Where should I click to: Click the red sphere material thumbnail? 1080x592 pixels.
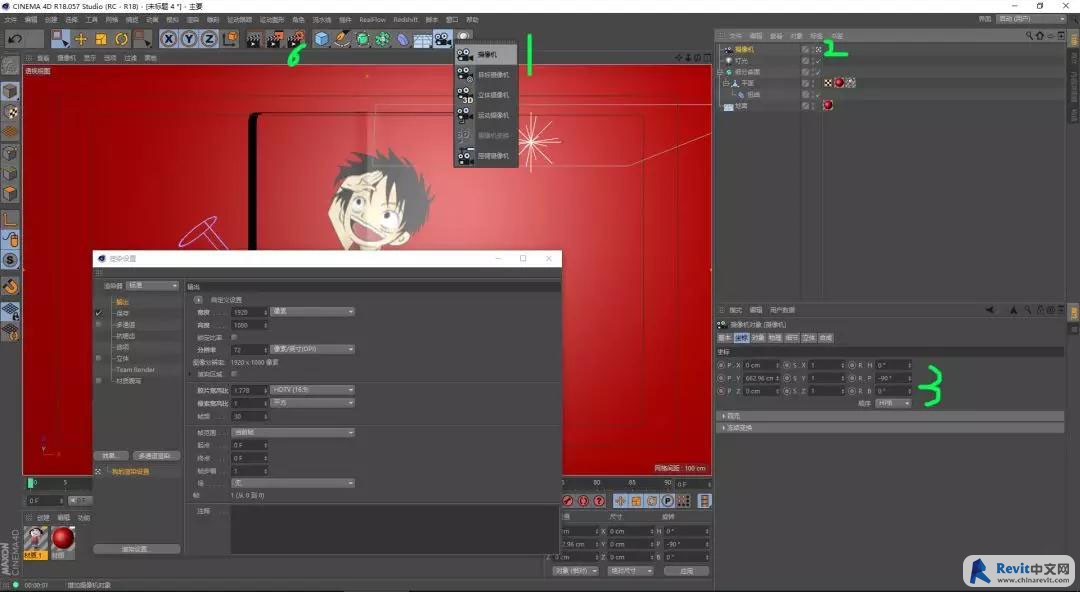click(x=63, y=540)
